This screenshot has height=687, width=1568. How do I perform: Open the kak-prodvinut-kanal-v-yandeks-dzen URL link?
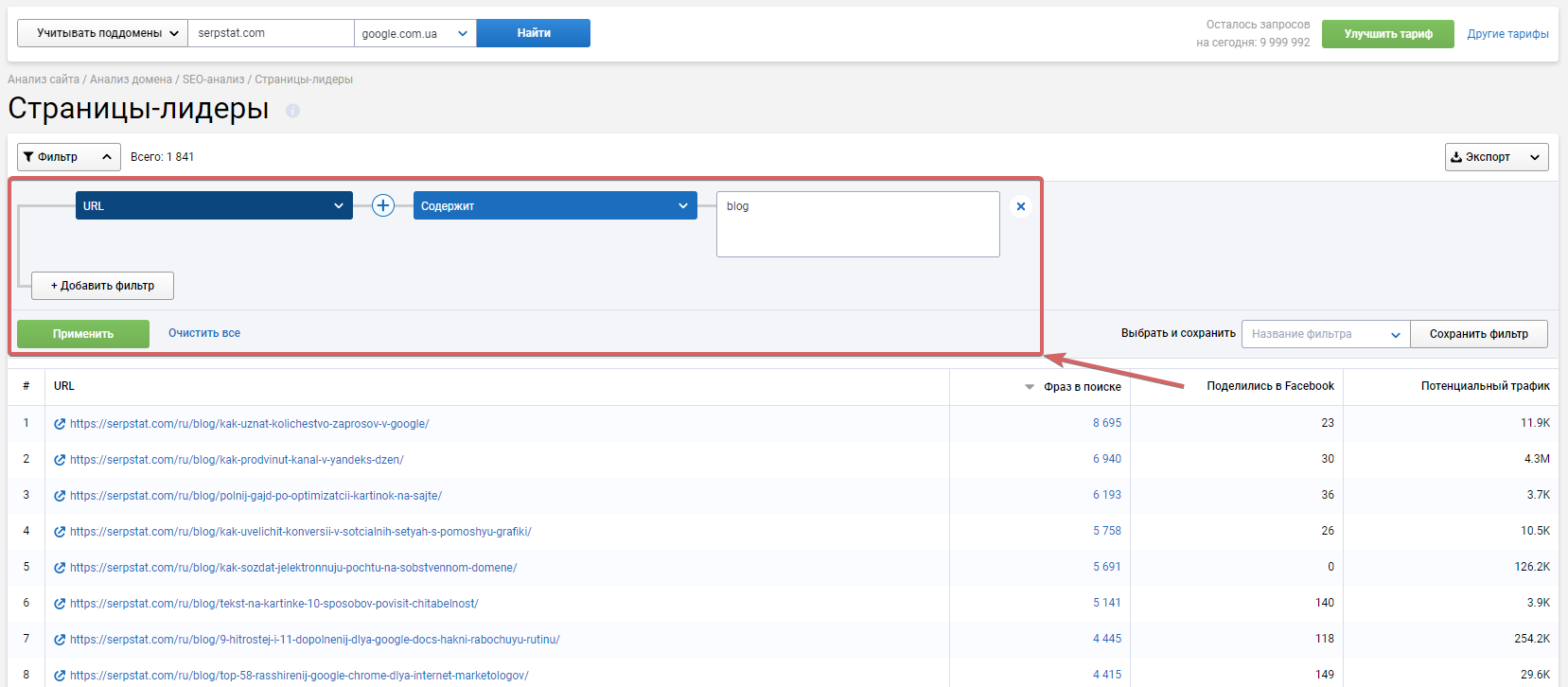coord(237,460)
